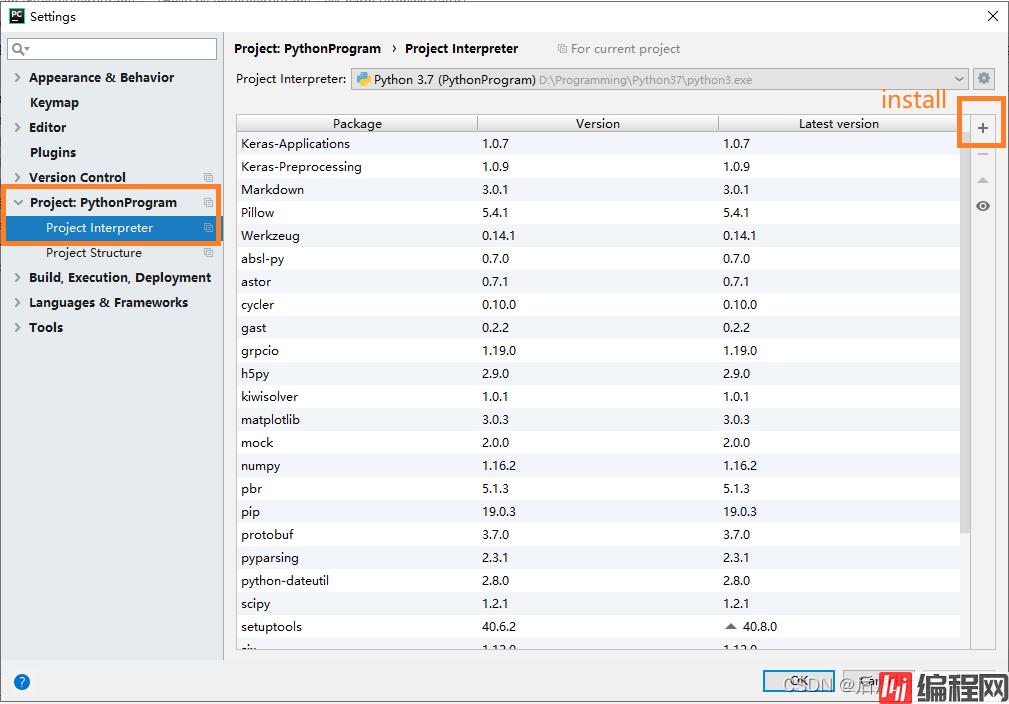
Task: Click the upgrade package arrow icon
Action: coord(982,180)
